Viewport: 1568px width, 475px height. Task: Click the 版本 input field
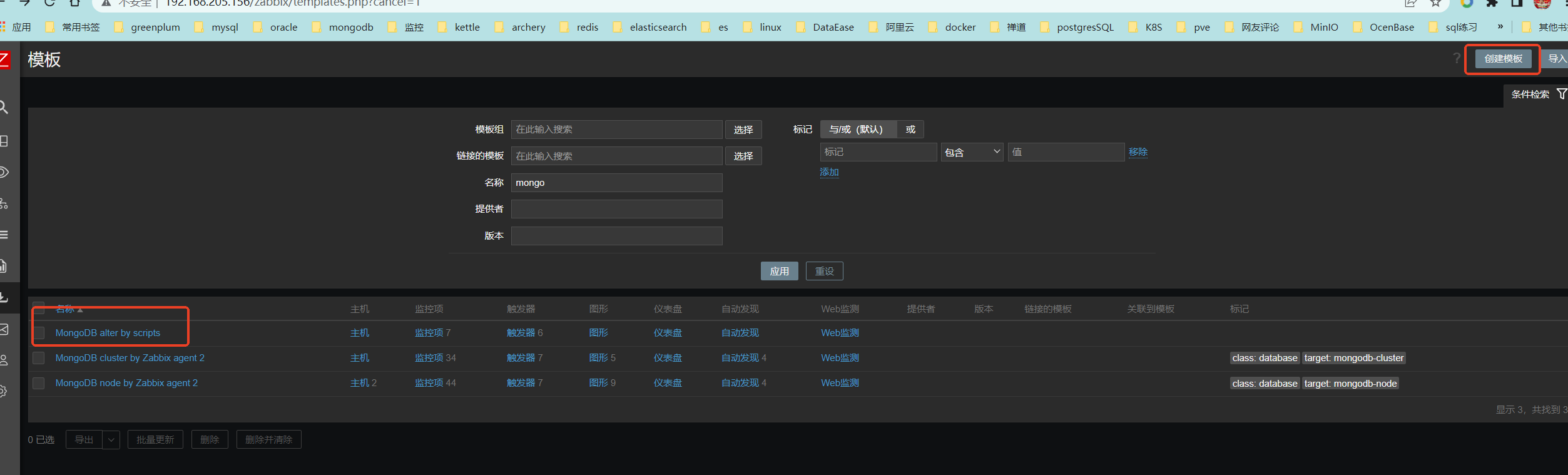(x=617, y=236)
